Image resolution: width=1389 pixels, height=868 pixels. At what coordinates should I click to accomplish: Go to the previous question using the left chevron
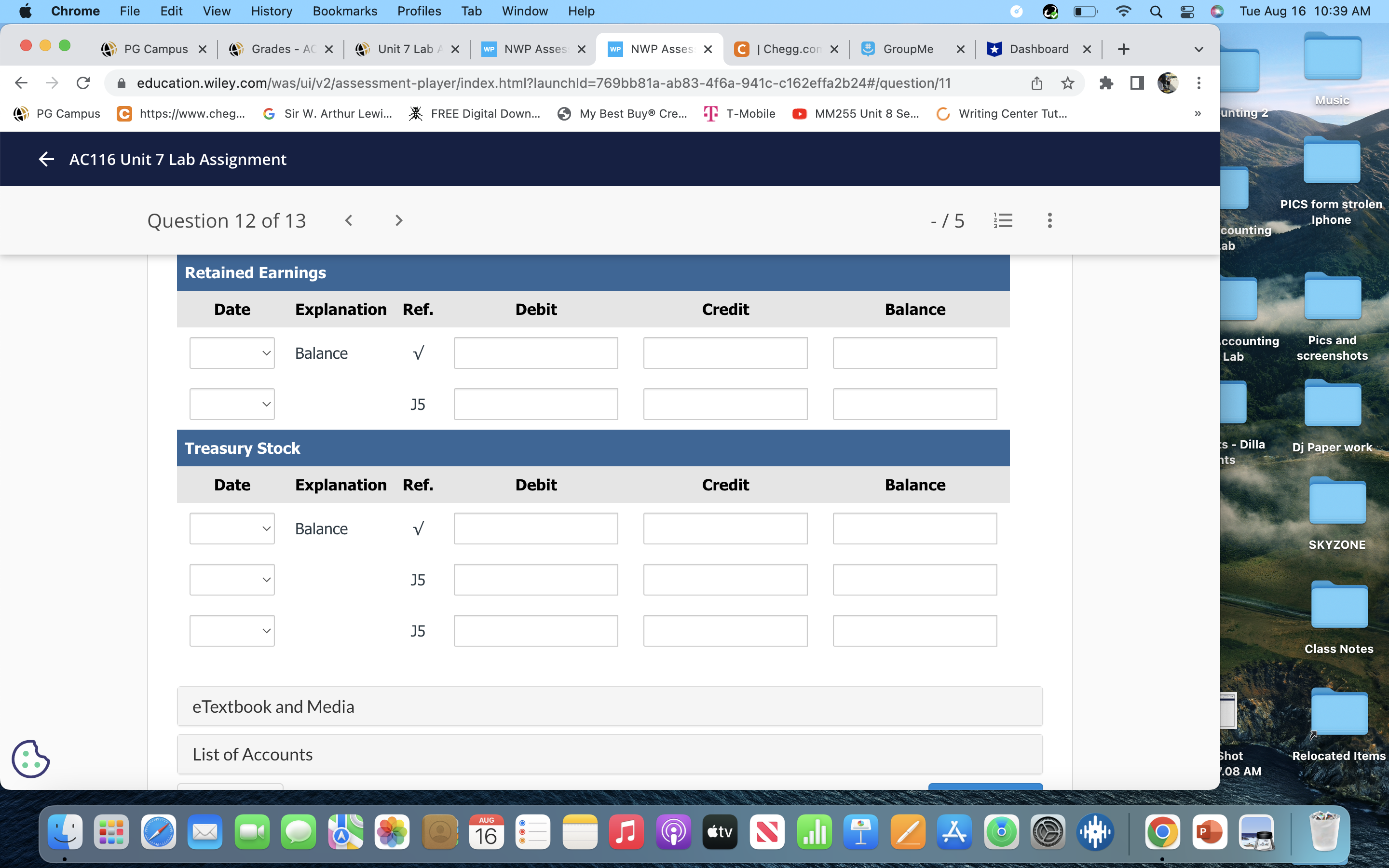click(348, 220)
